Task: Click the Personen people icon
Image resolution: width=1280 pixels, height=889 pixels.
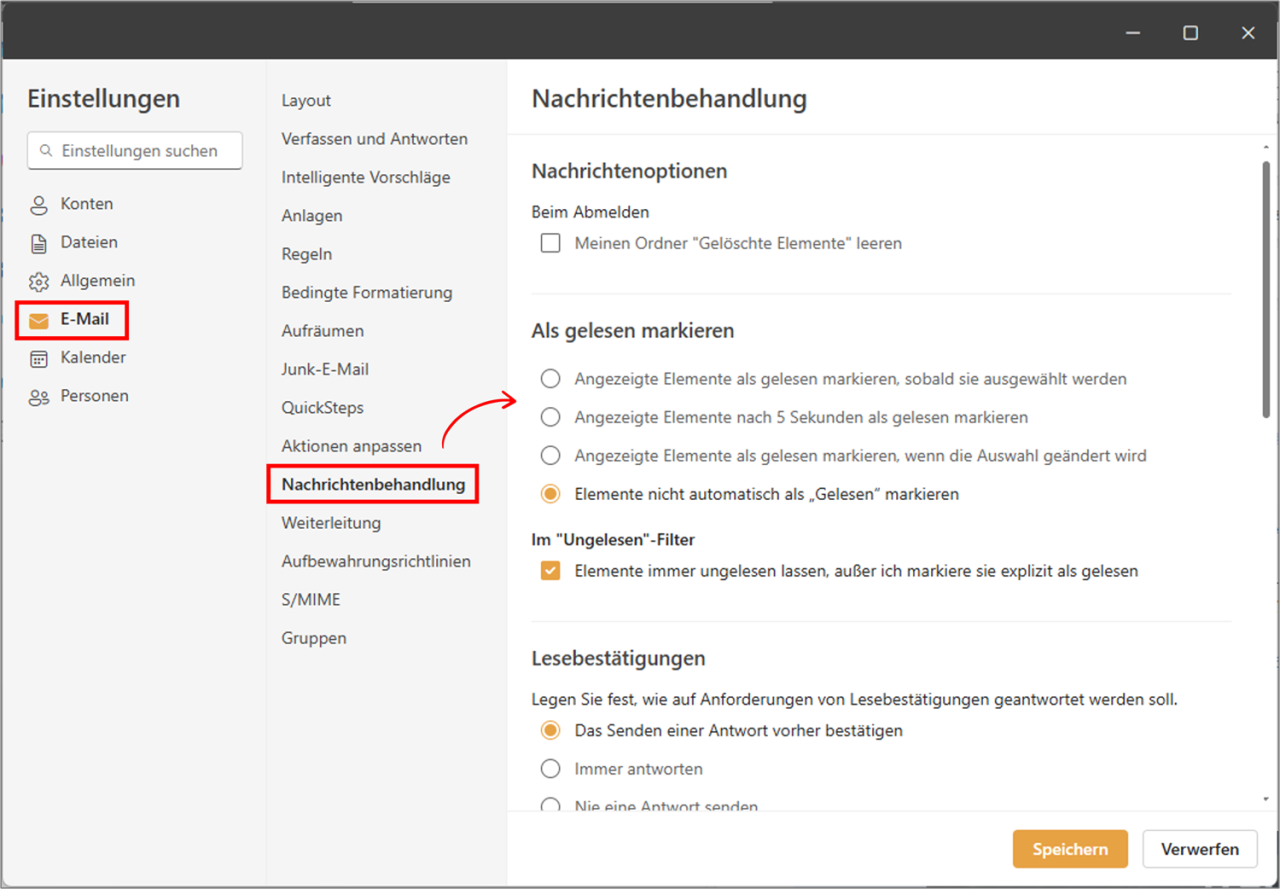Action: 38,396
